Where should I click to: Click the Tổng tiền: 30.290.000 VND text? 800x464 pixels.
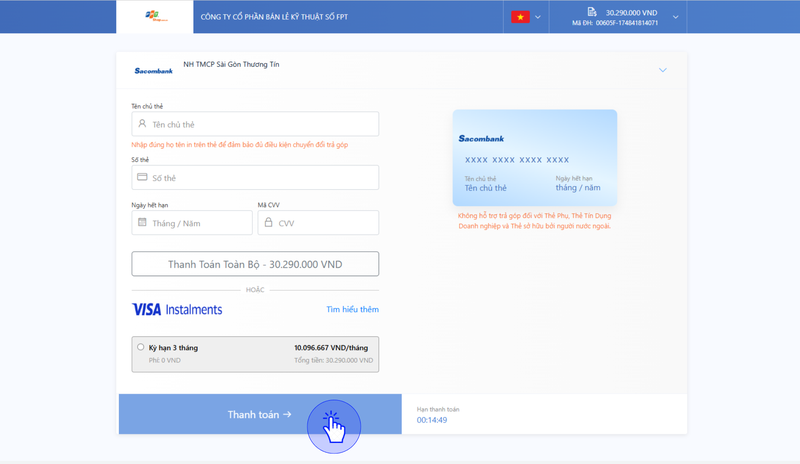[333, 360]
